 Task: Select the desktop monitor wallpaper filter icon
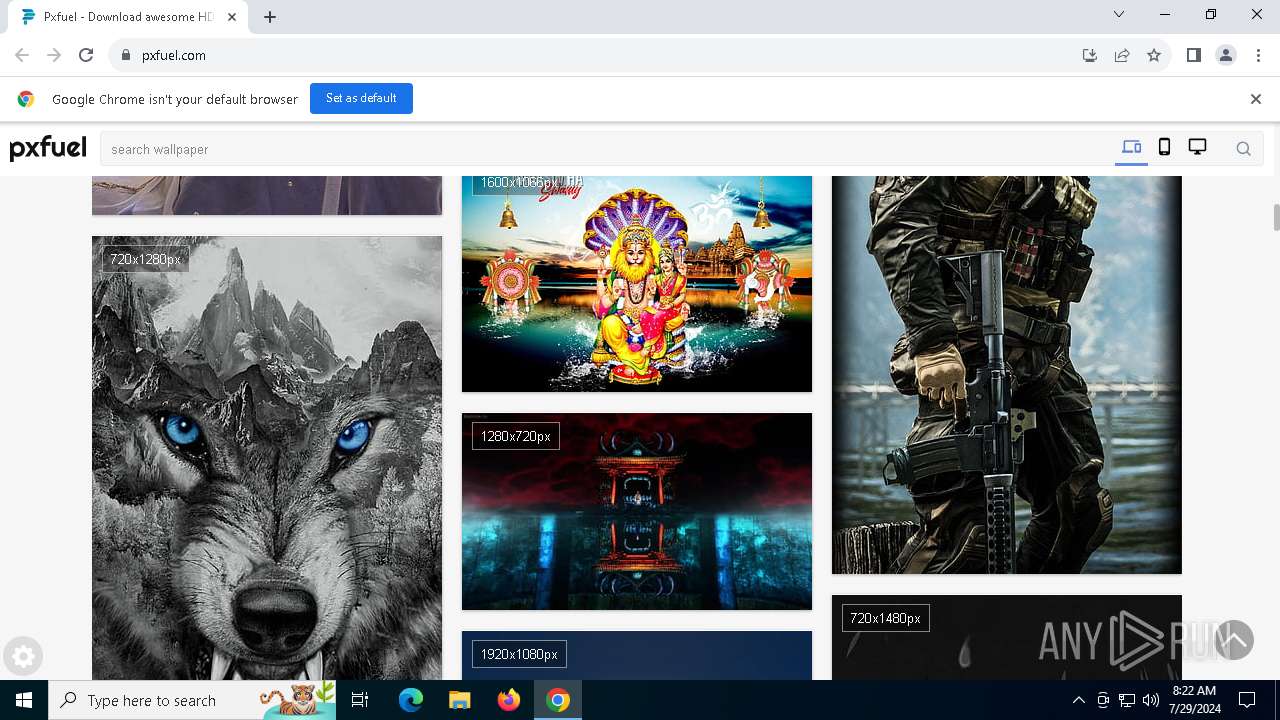coord(1197,148)
